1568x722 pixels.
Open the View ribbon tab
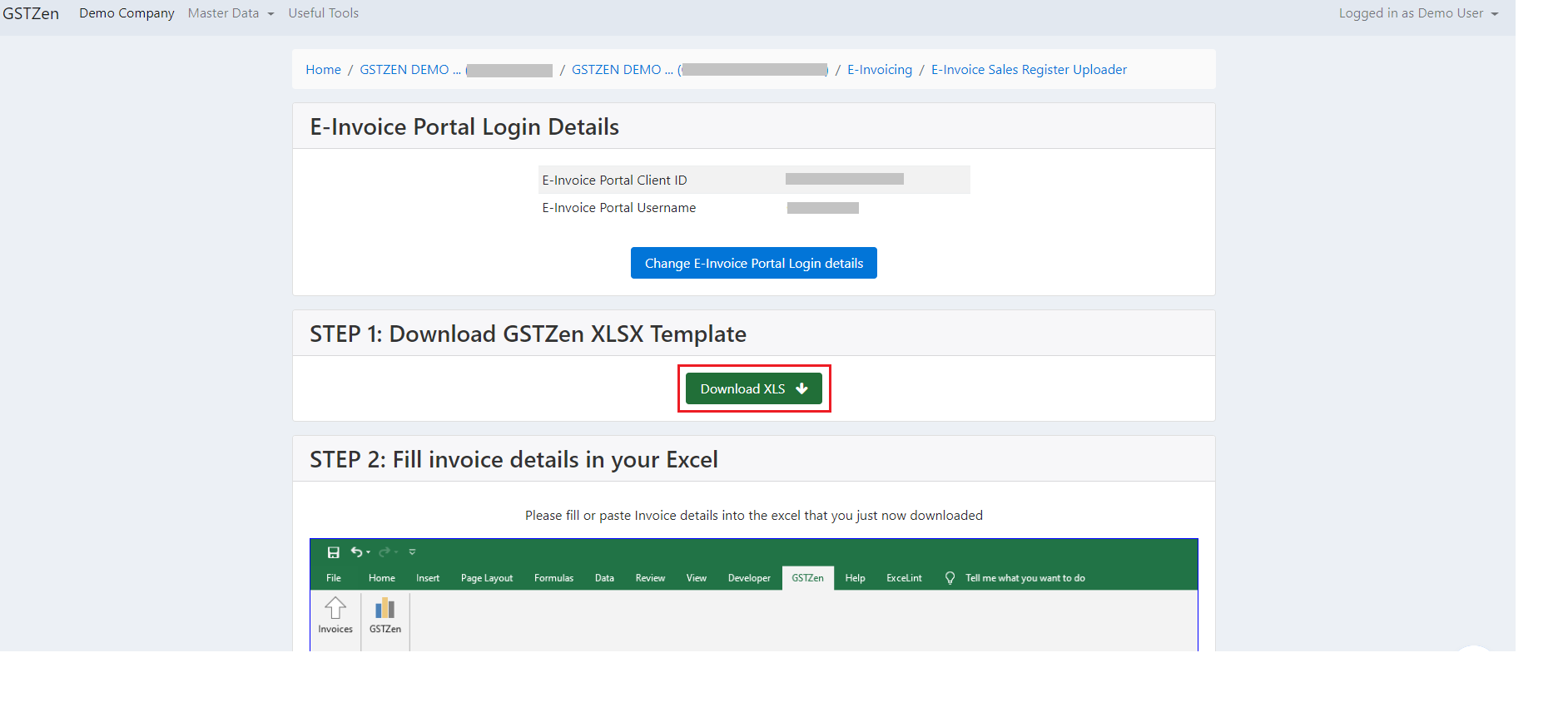(x=697, y=578)
